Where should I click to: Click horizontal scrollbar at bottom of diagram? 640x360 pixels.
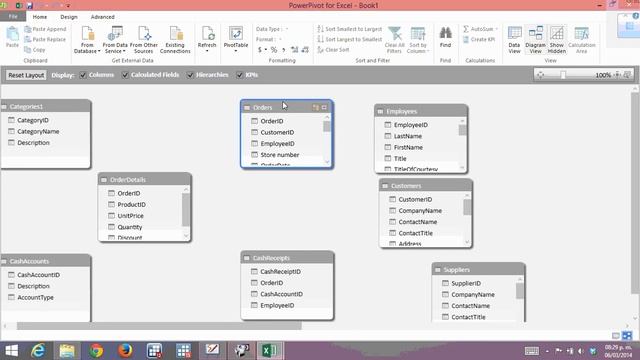[x=159, y=326]
